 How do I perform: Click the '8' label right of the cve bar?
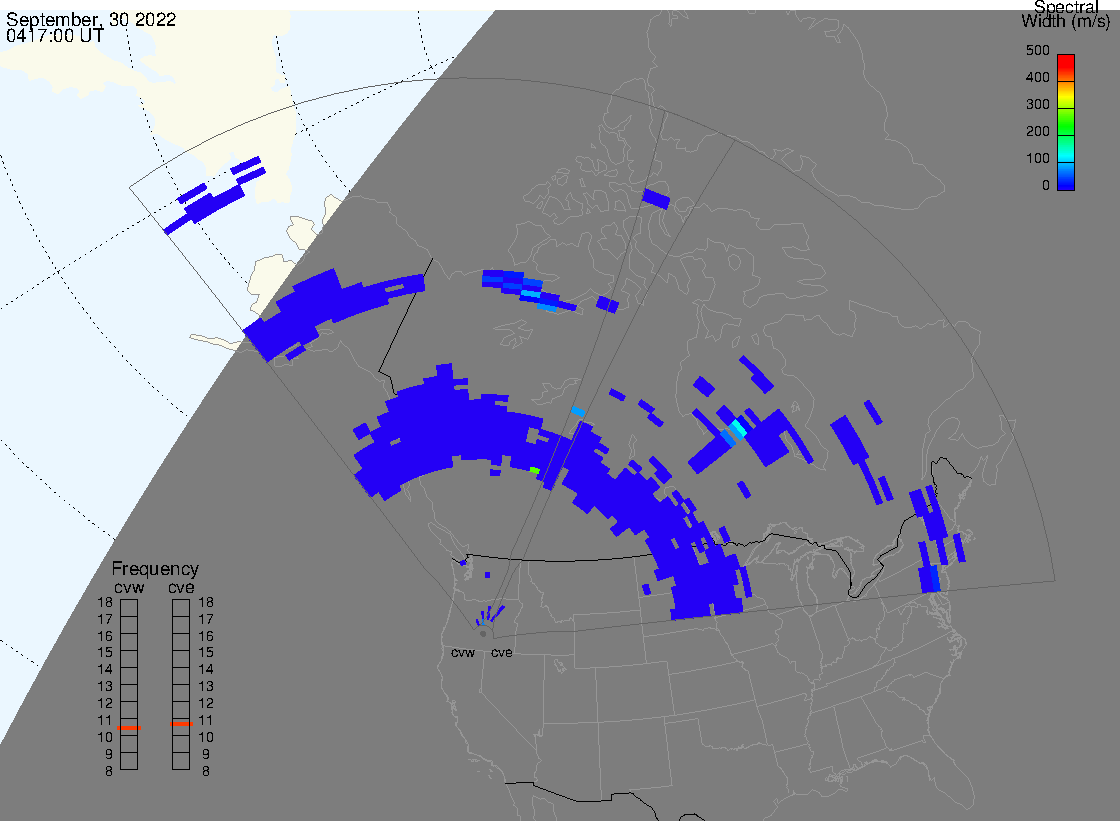[x=206, y=772]
